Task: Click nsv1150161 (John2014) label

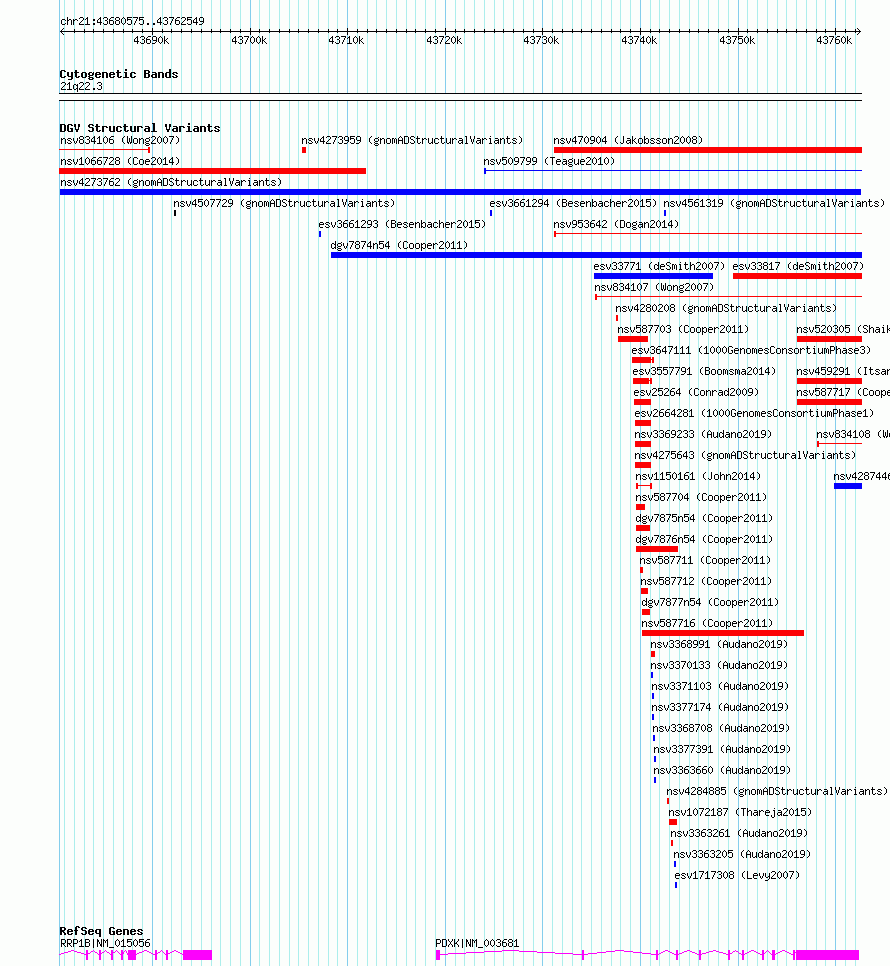Action: pos(698,476)
